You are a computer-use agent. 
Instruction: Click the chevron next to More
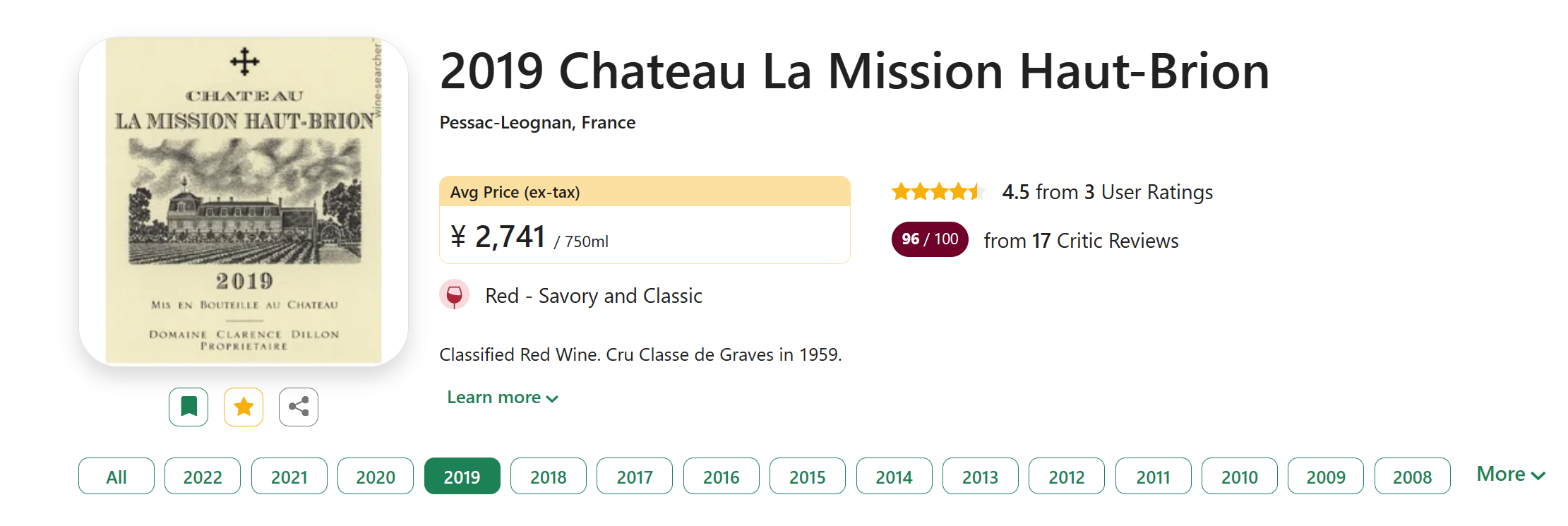pos(1538,476)
